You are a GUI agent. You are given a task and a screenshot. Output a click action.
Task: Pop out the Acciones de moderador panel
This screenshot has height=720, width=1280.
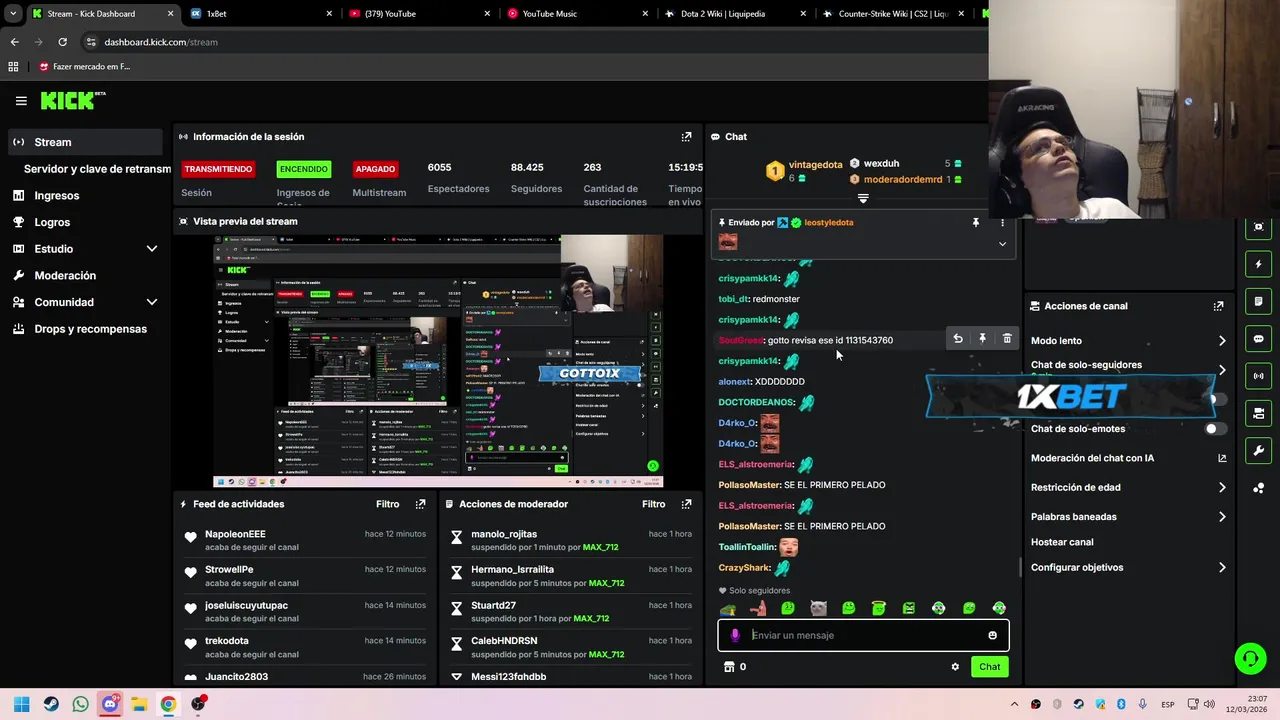(686, 504)
